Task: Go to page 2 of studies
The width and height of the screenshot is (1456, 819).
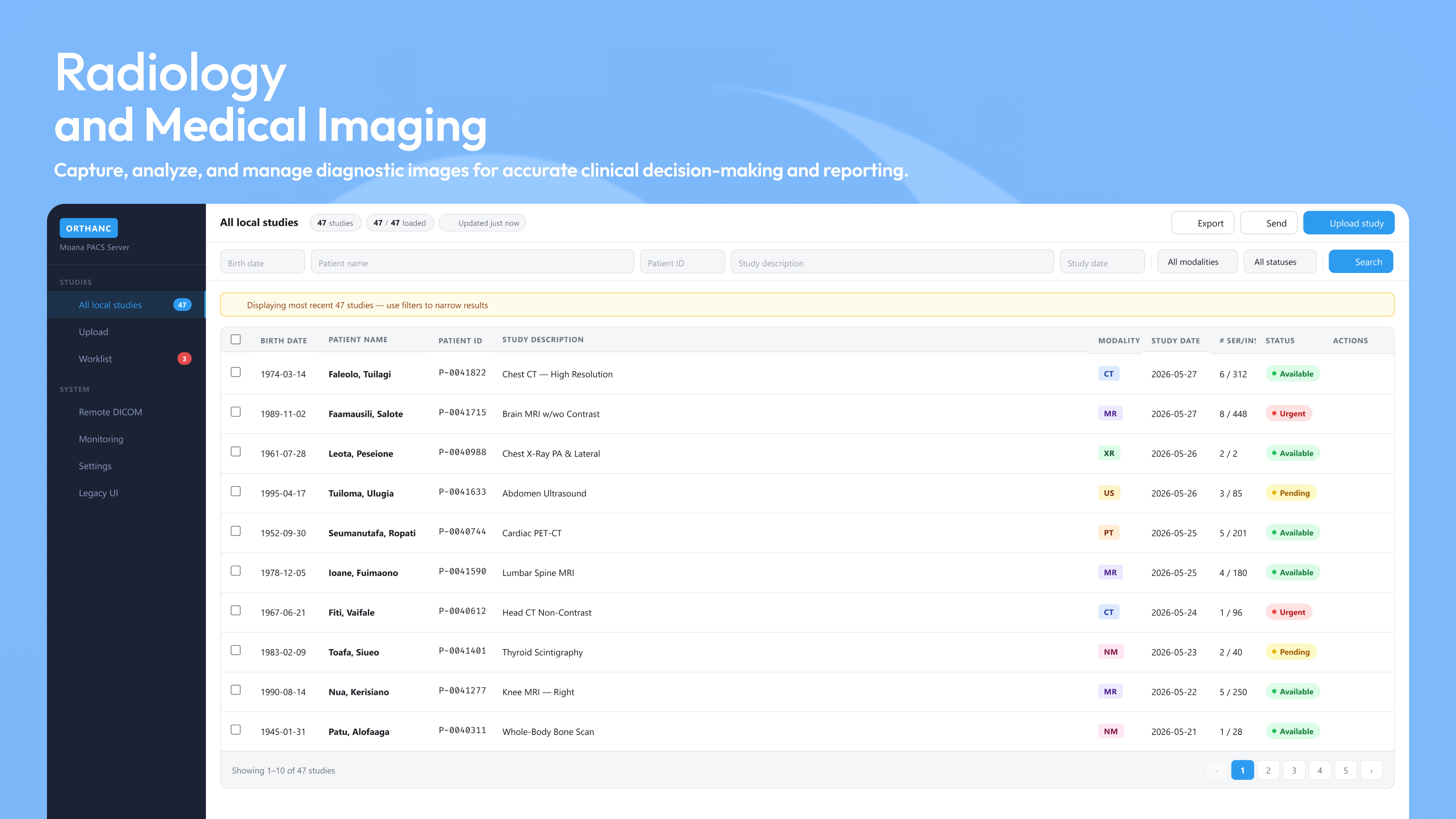Action: [1268, 770]
